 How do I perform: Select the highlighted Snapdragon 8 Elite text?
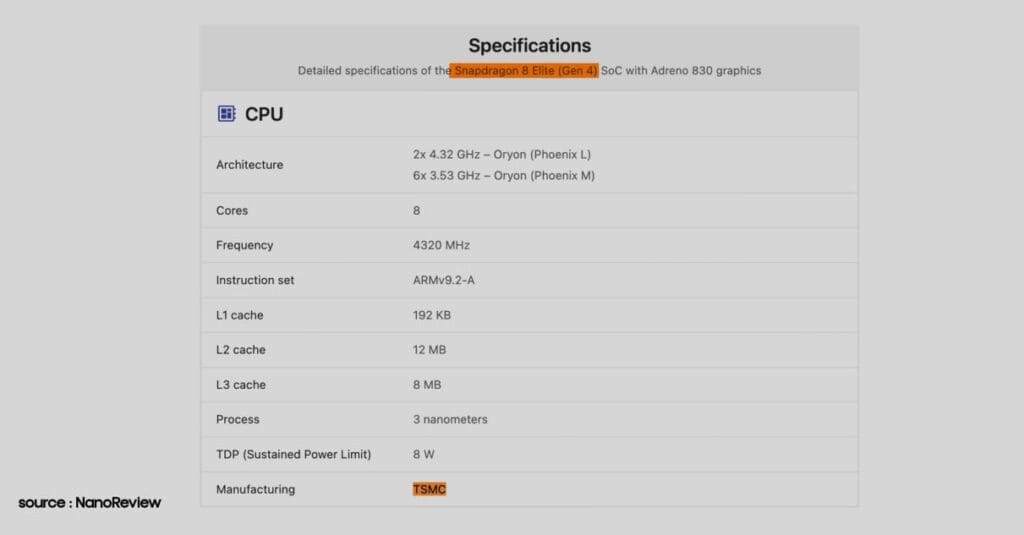tap(524, 71)
